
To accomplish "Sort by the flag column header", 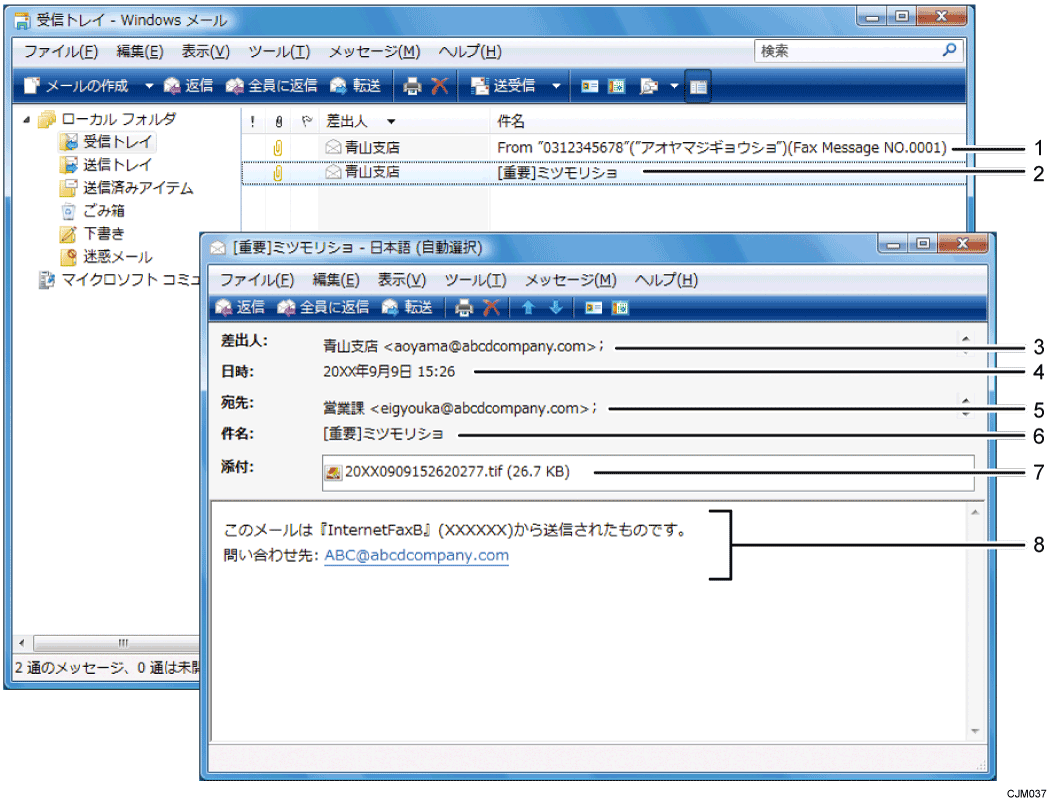I will pos(304,122).
